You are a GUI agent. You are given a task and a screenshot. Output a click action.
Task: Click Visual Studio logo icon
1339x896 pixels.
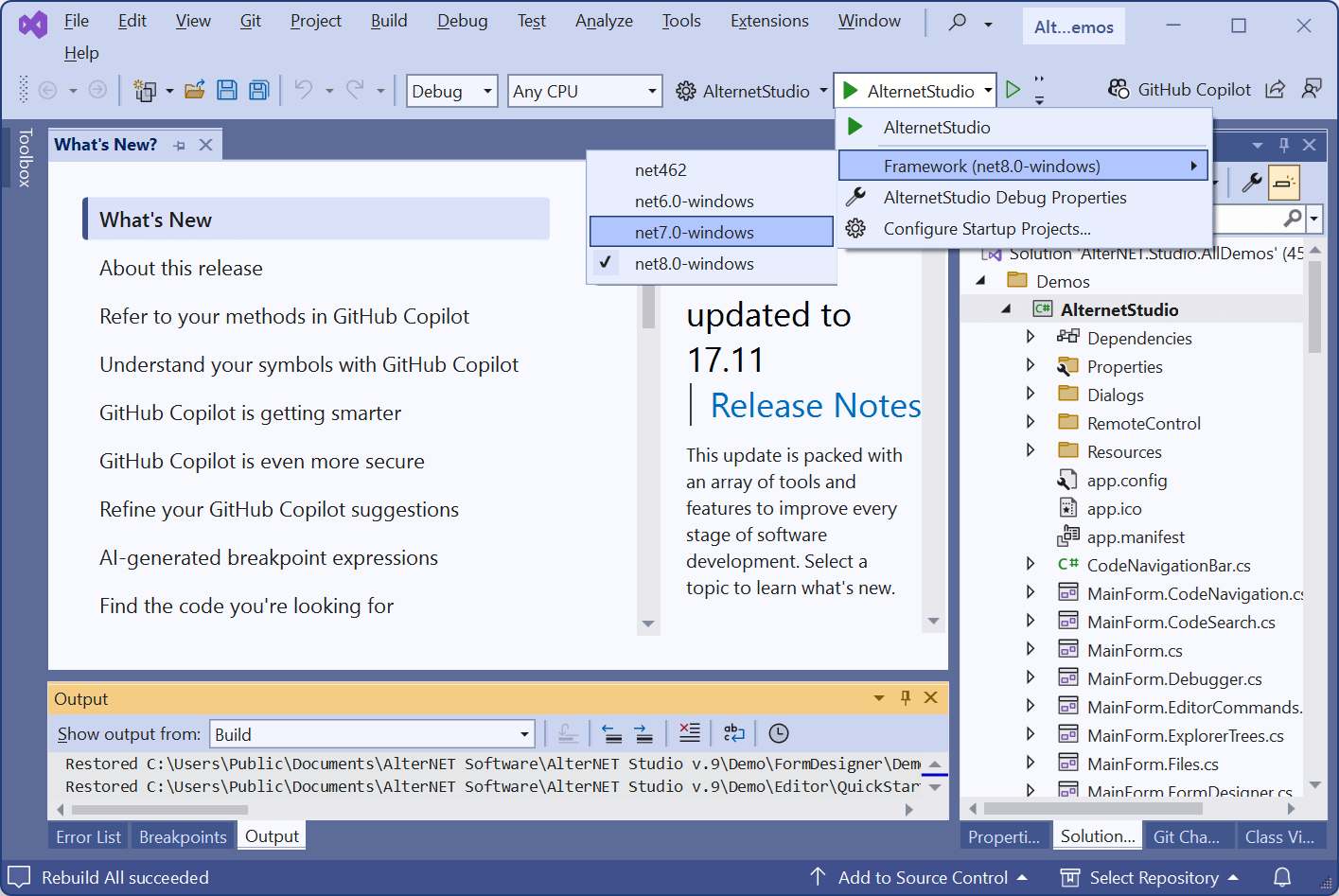click(32, 24)
